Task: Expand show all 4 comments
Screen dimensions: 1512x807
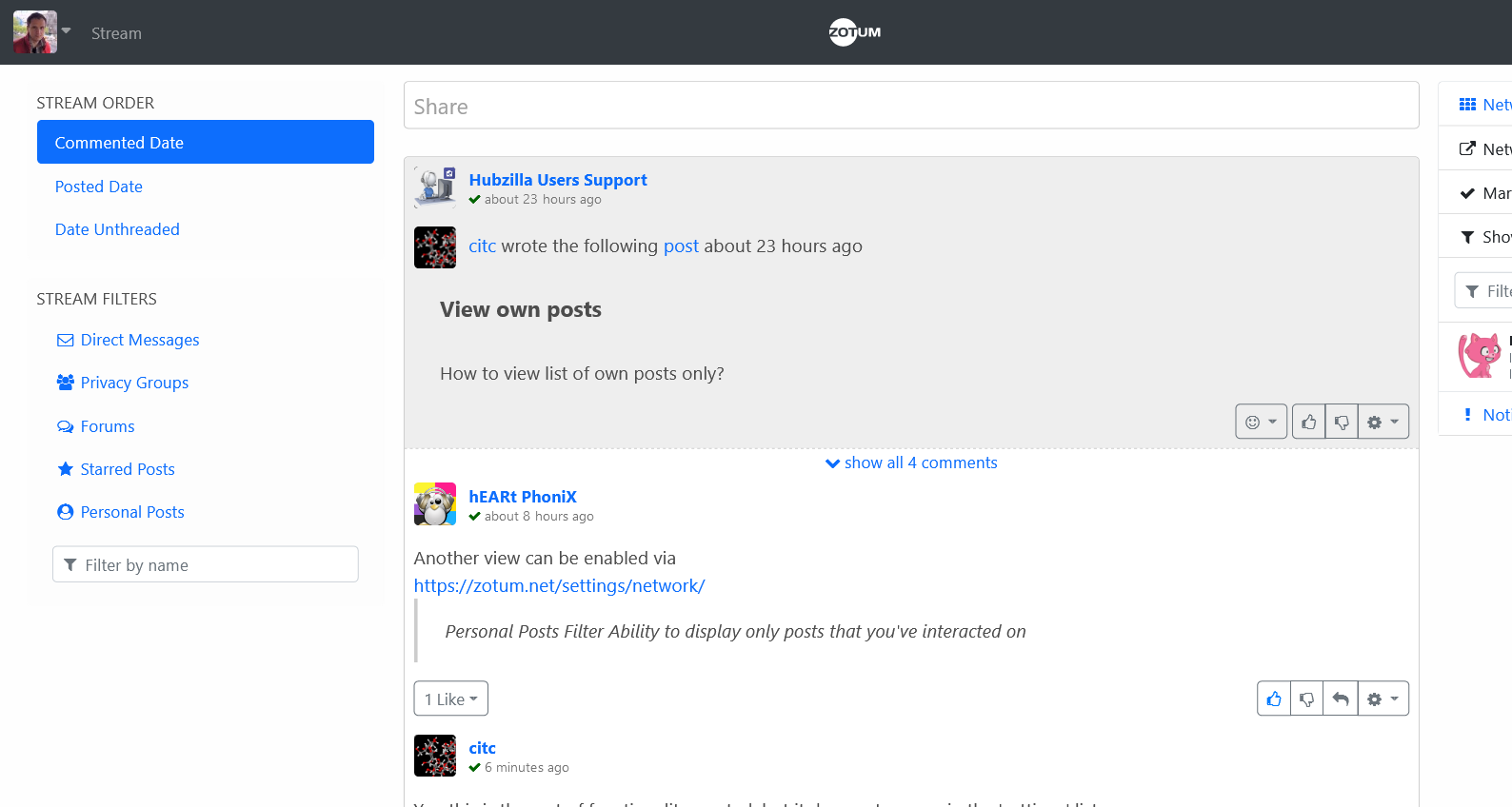Action: pyautogui.click(x=911, y=463)
